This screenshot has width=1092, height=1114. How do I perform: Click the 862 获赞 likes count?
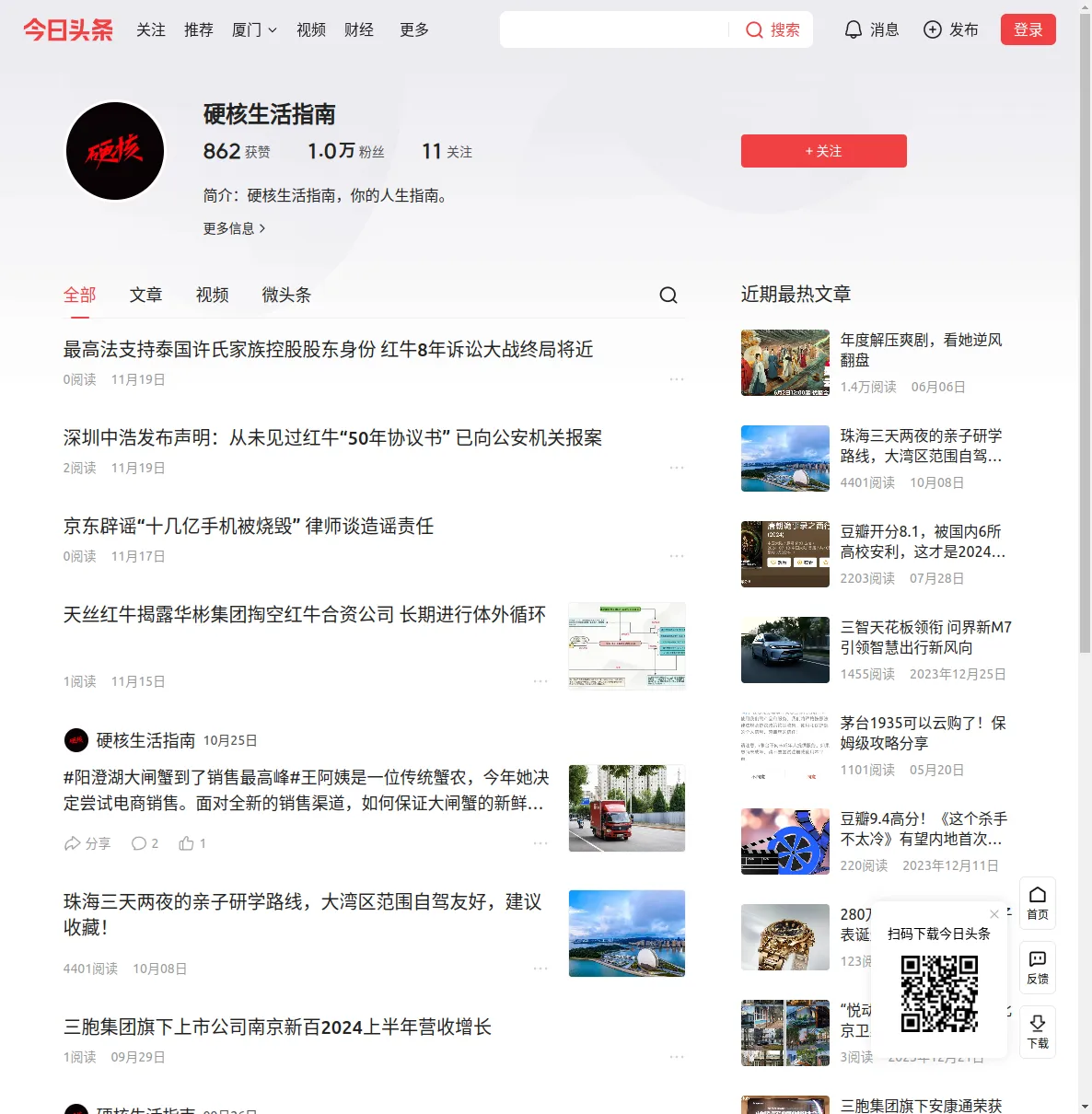(x=237, y=151)
